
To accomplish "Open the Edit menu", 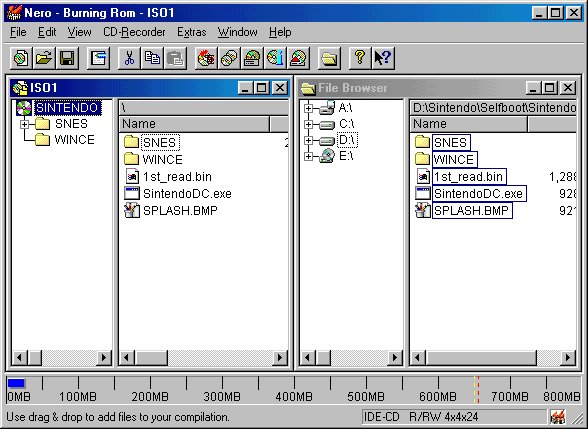I will (x=47, y=32).
